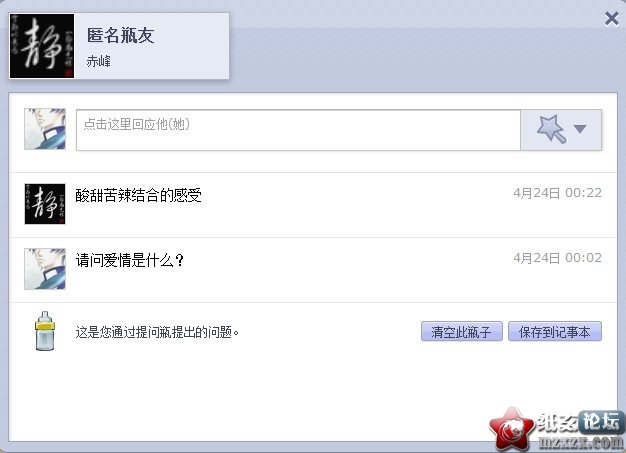This screenshot has width=626, height=453.
Task: Click the timestamp 4月24日 00:22
Action: [x=557, y=193]
